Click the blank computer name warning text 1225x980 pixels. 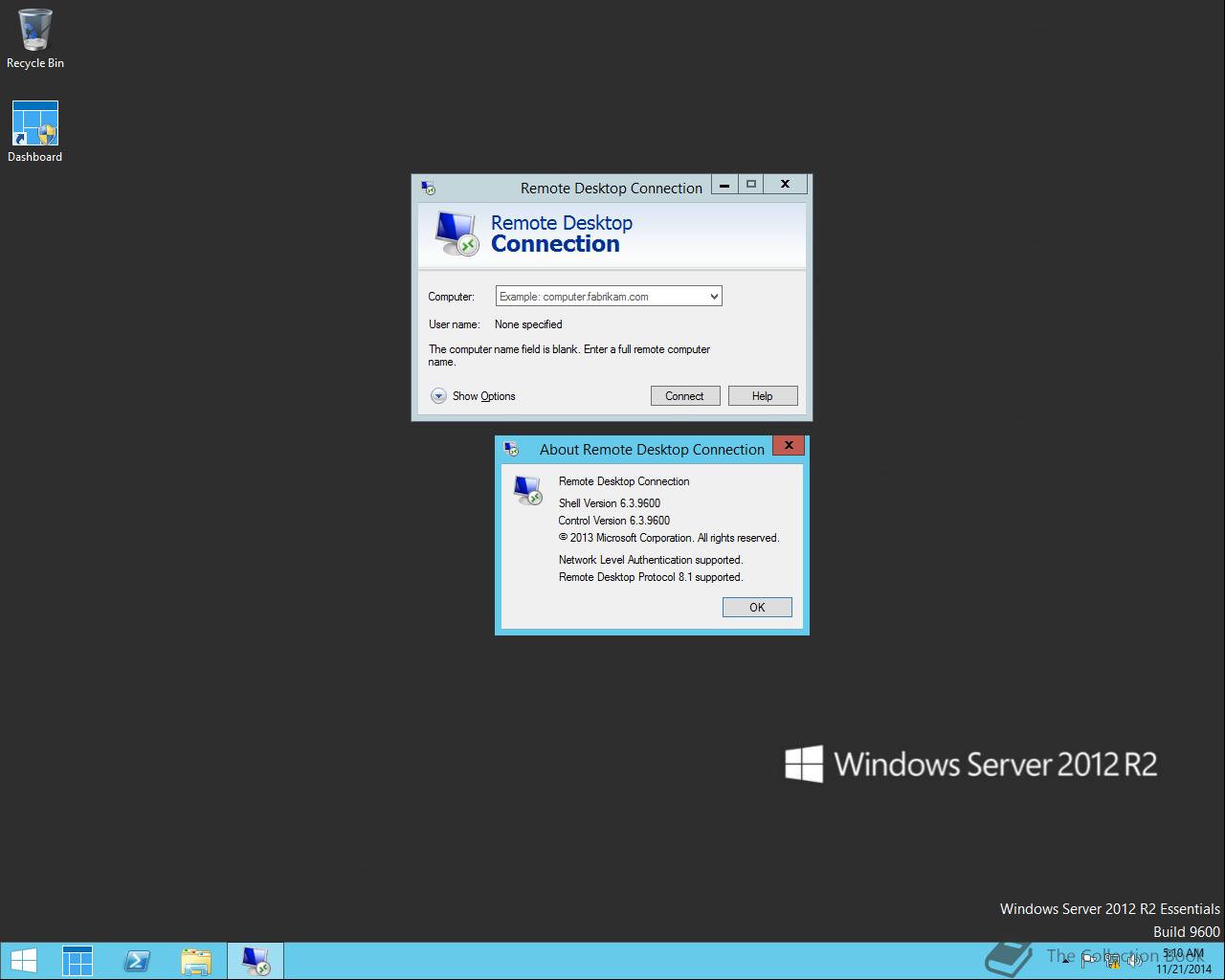[x=569, y=356]
